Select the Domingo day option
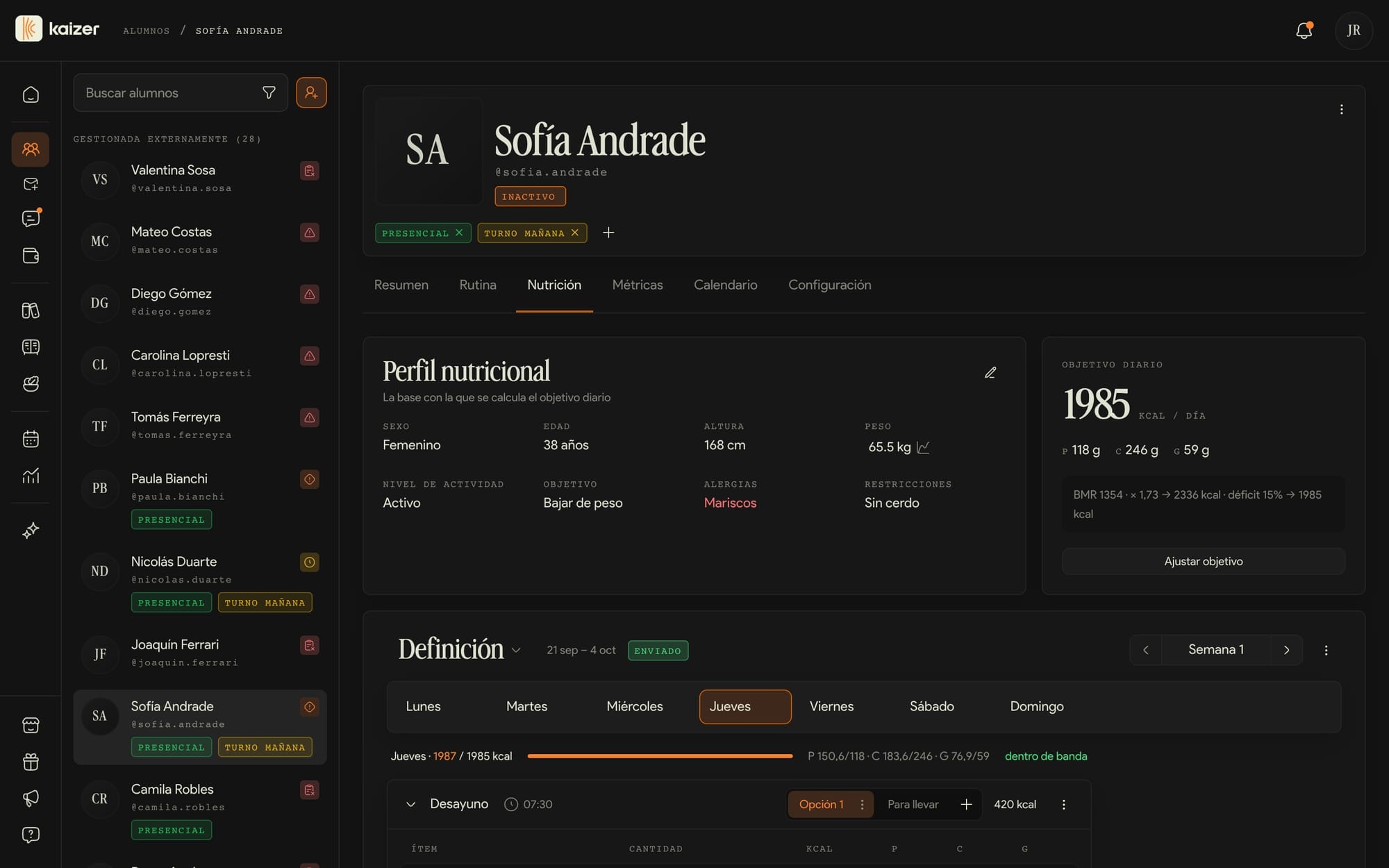 click(x=1036, y=707)
